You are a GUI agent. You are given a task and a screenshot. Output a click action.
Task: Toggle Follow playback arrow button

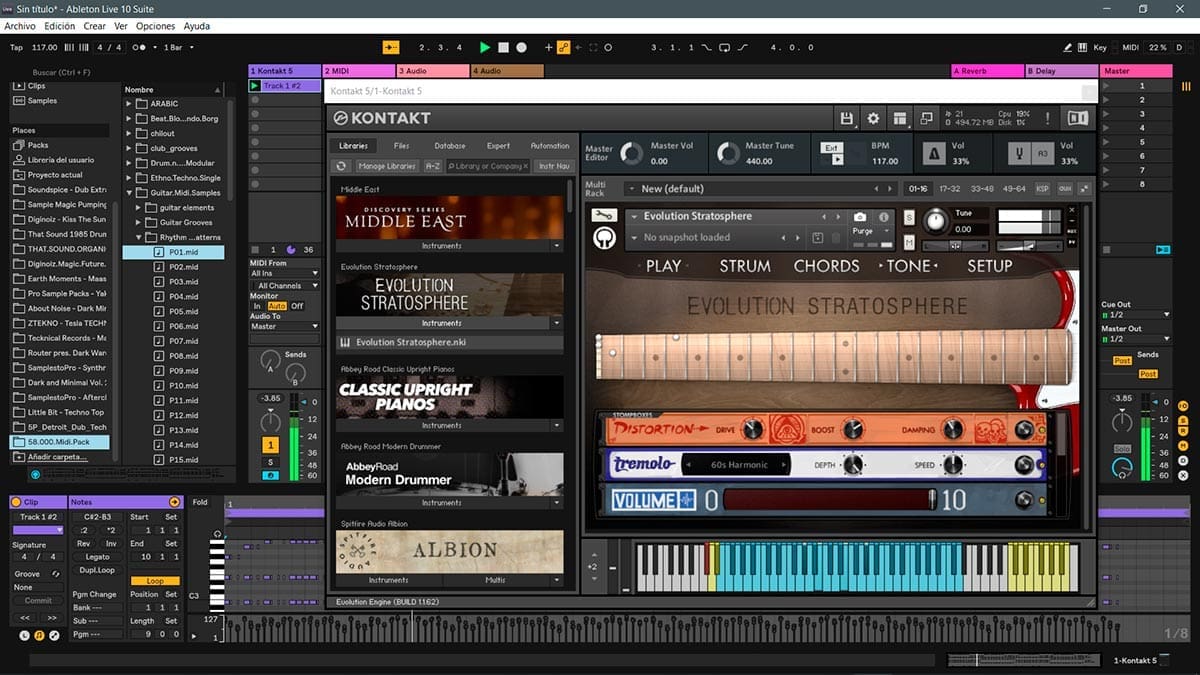[391, 47]
